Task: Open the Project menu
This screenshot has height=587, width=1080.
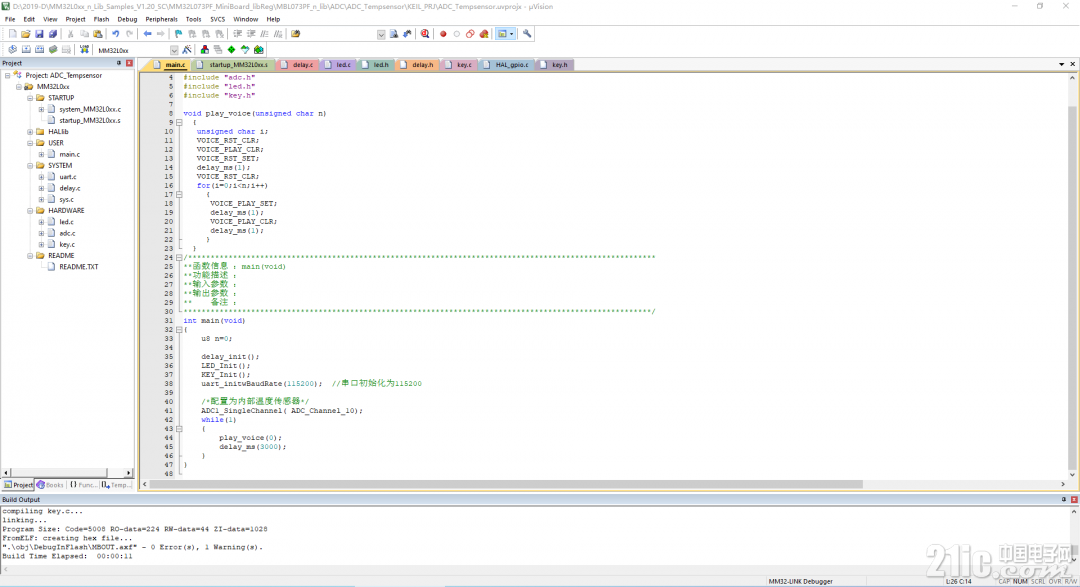Action: click(75, 19)
